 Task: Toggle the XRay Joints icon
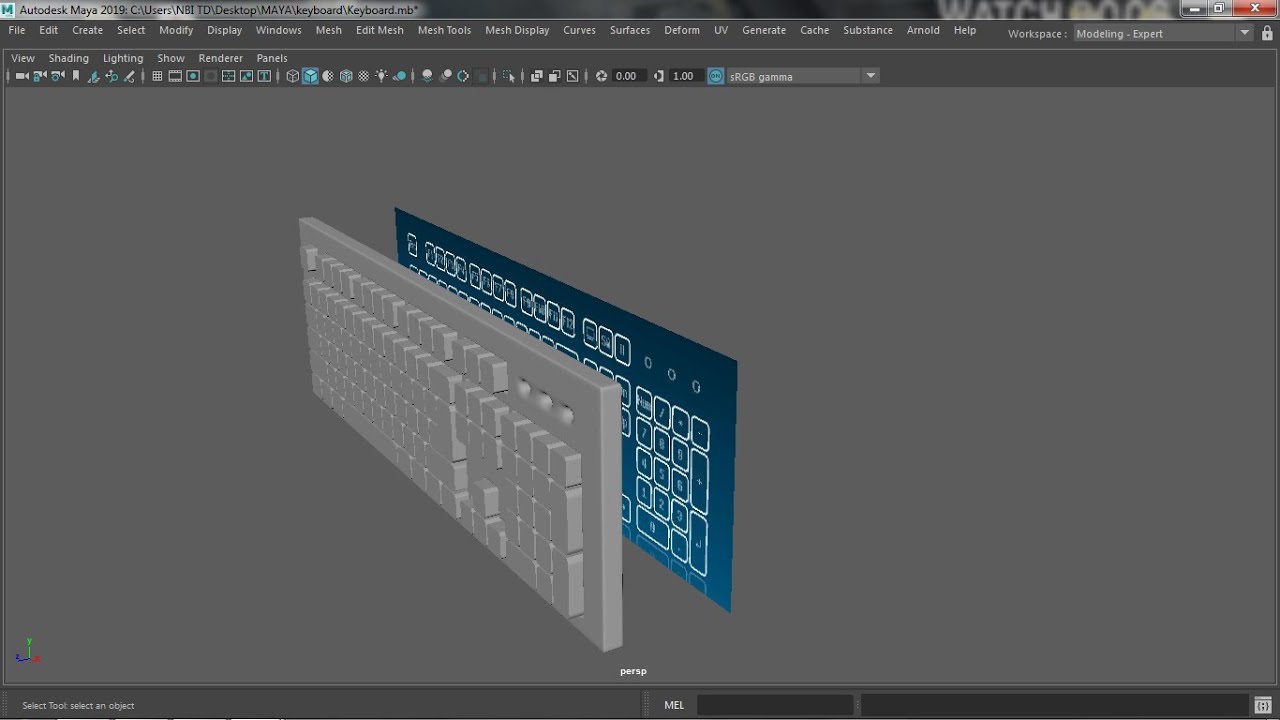573,76
